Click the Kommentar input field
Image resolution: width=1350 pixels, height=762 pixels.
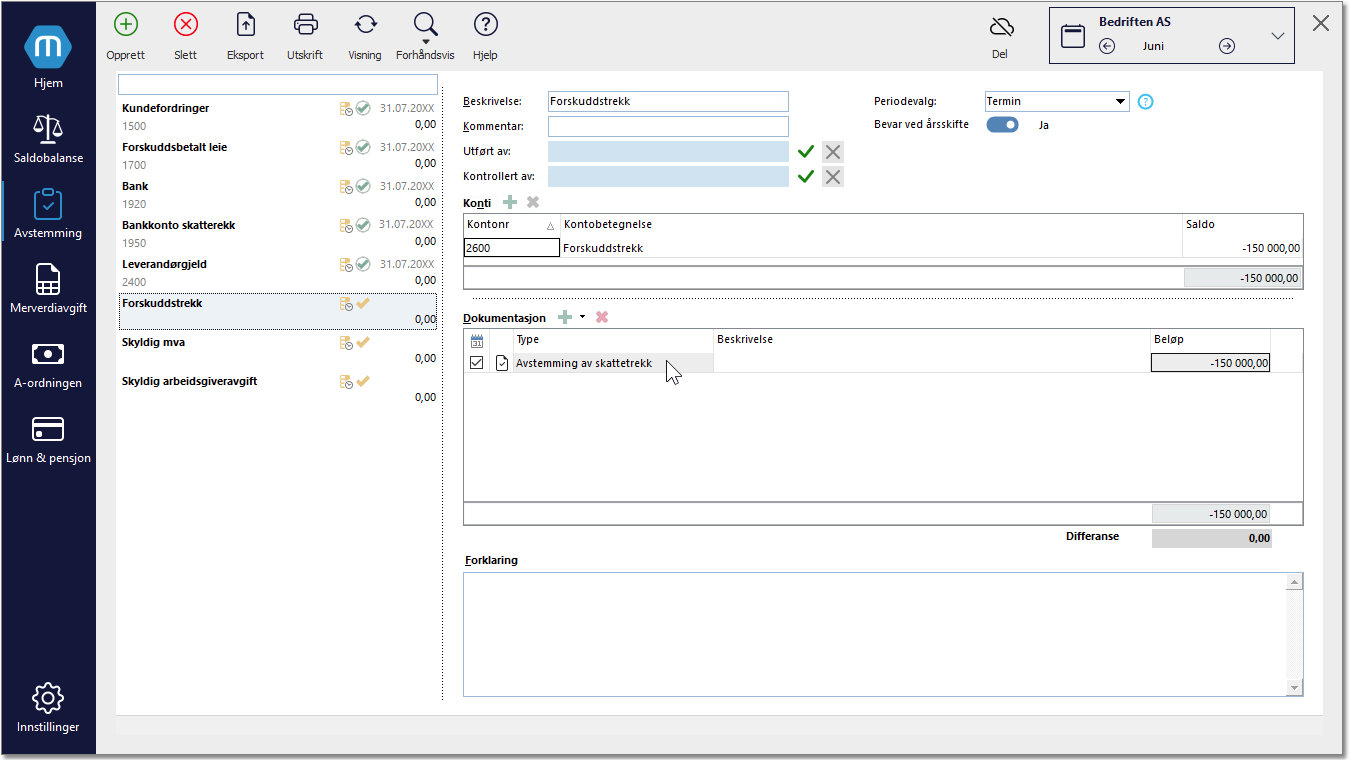tap(668, 126)
